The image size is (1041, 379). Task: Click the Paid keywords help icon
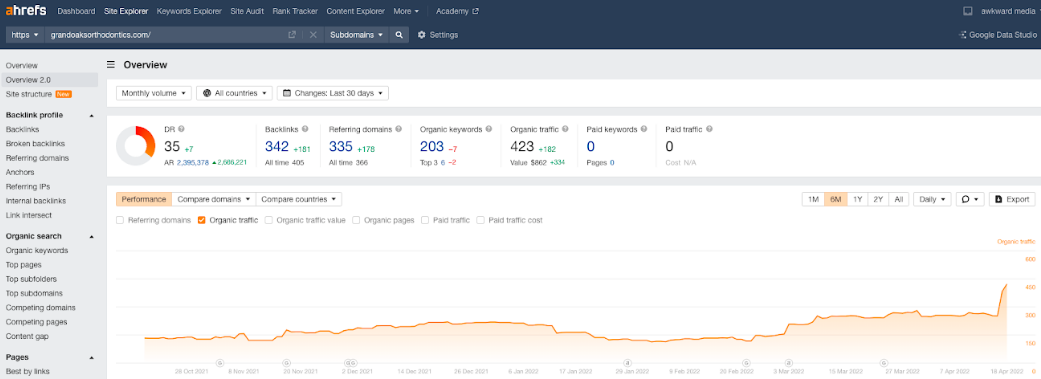[x=644, y=129]
